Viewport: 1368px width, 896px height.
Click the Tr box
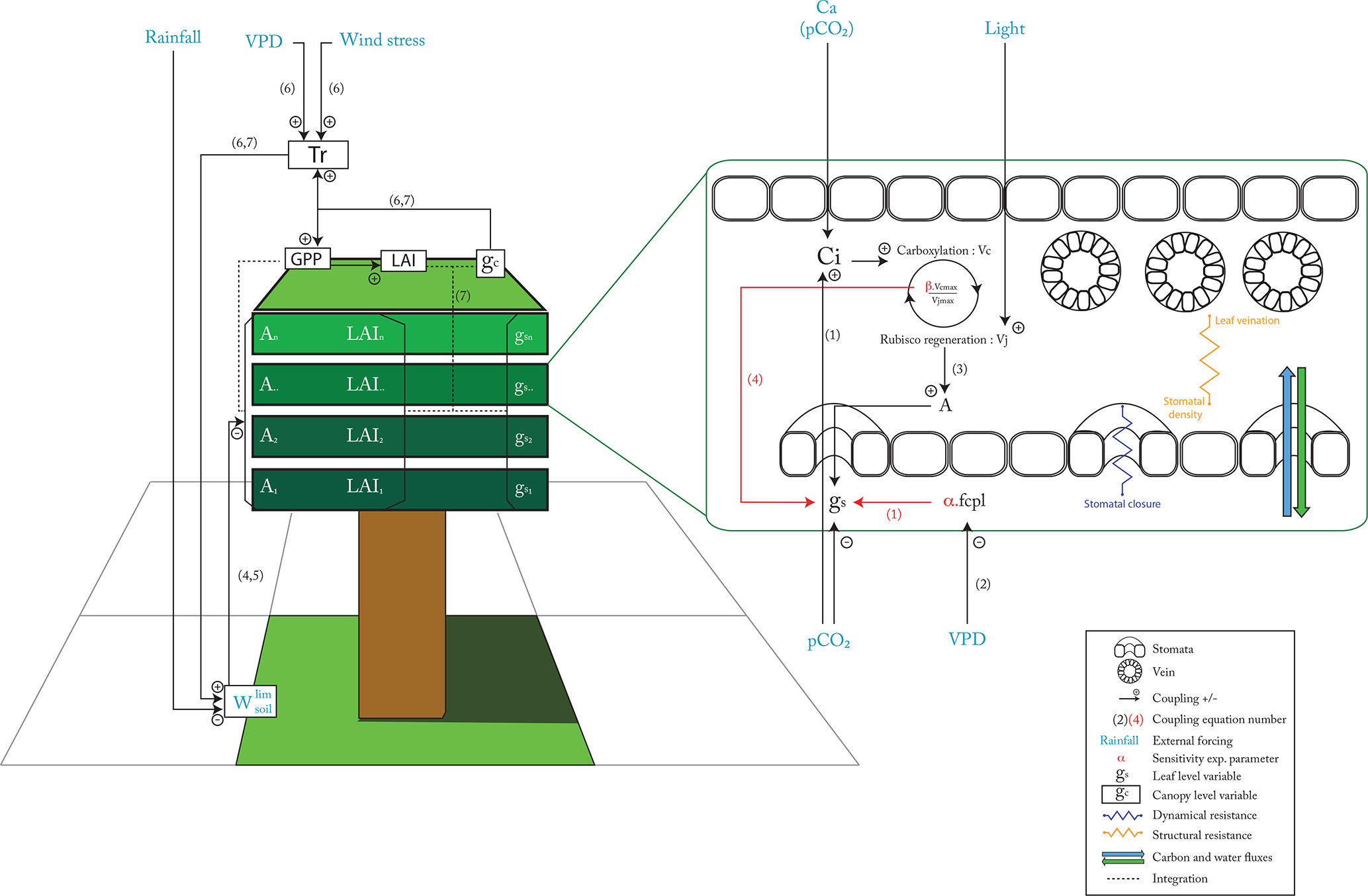[318, 155]
